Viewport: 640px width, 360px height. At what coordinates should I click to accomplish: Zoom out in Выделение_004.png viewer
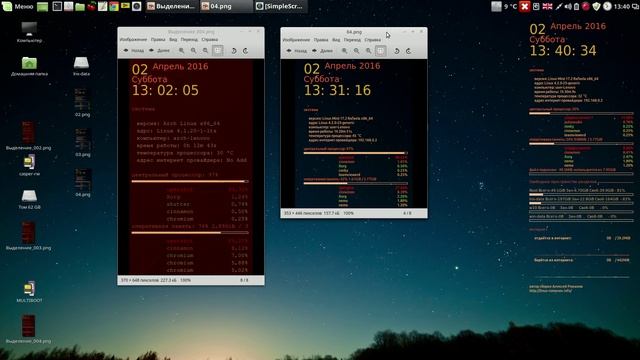point(193,51)
